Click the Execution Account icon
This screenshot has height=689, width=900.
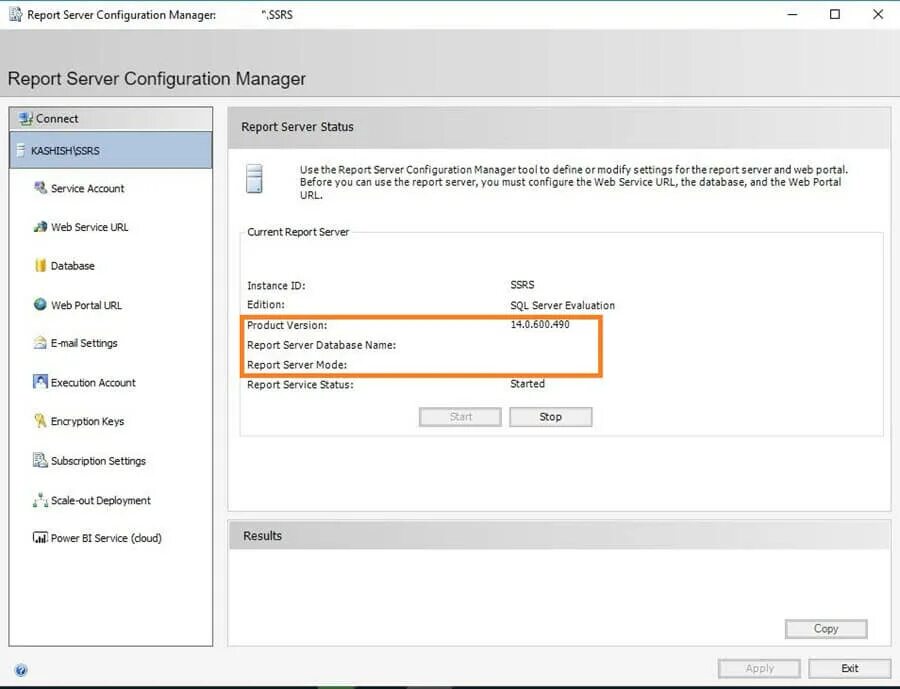click(40, 382)
